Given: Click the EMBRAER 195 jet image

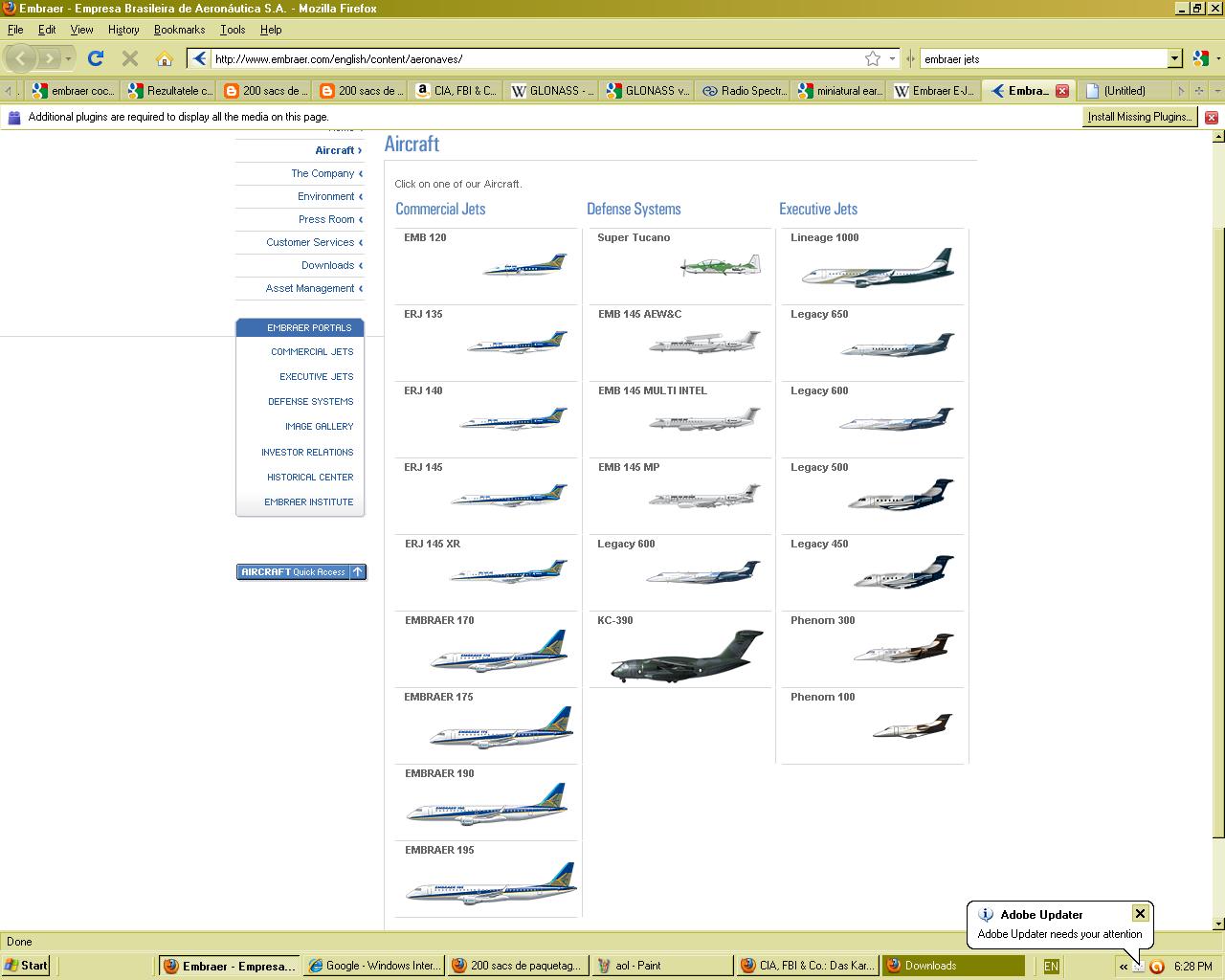Looking at the screenshot, I should tap(492, 882).
